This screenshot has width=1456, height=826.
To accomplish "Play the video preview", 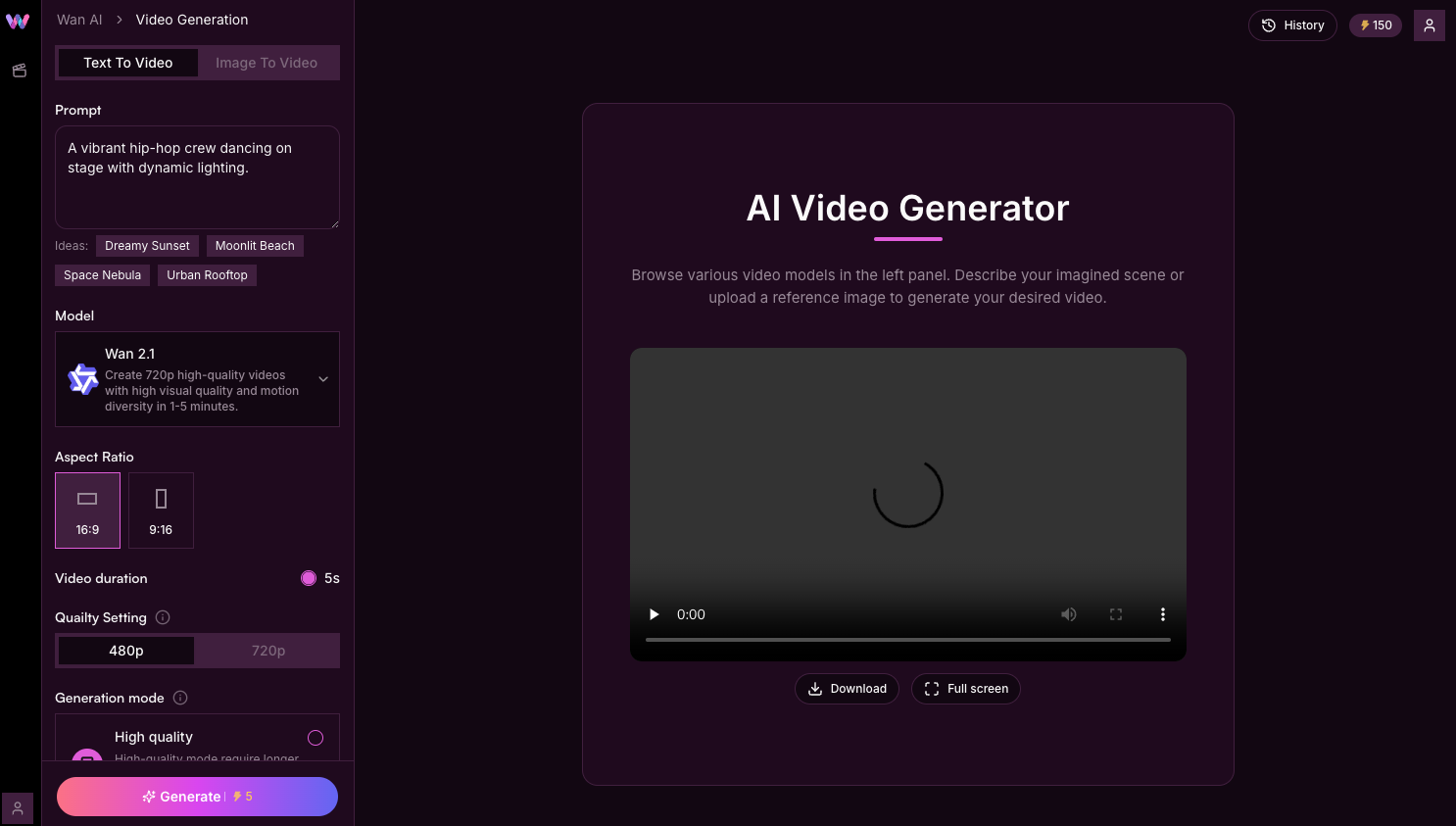I will [x=654, y=614].
